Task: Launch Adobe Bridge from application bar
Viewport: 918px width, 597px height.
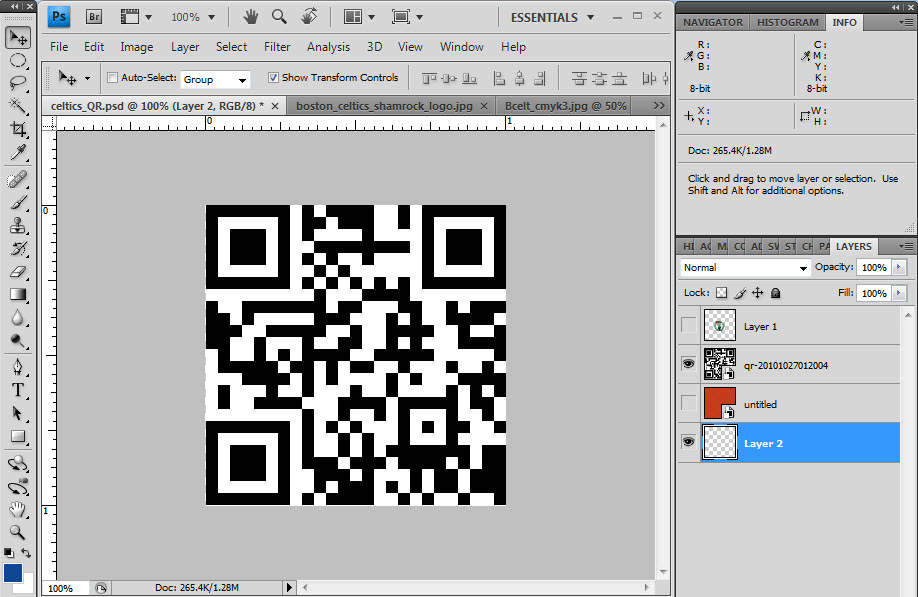Action: pos(94,17)
